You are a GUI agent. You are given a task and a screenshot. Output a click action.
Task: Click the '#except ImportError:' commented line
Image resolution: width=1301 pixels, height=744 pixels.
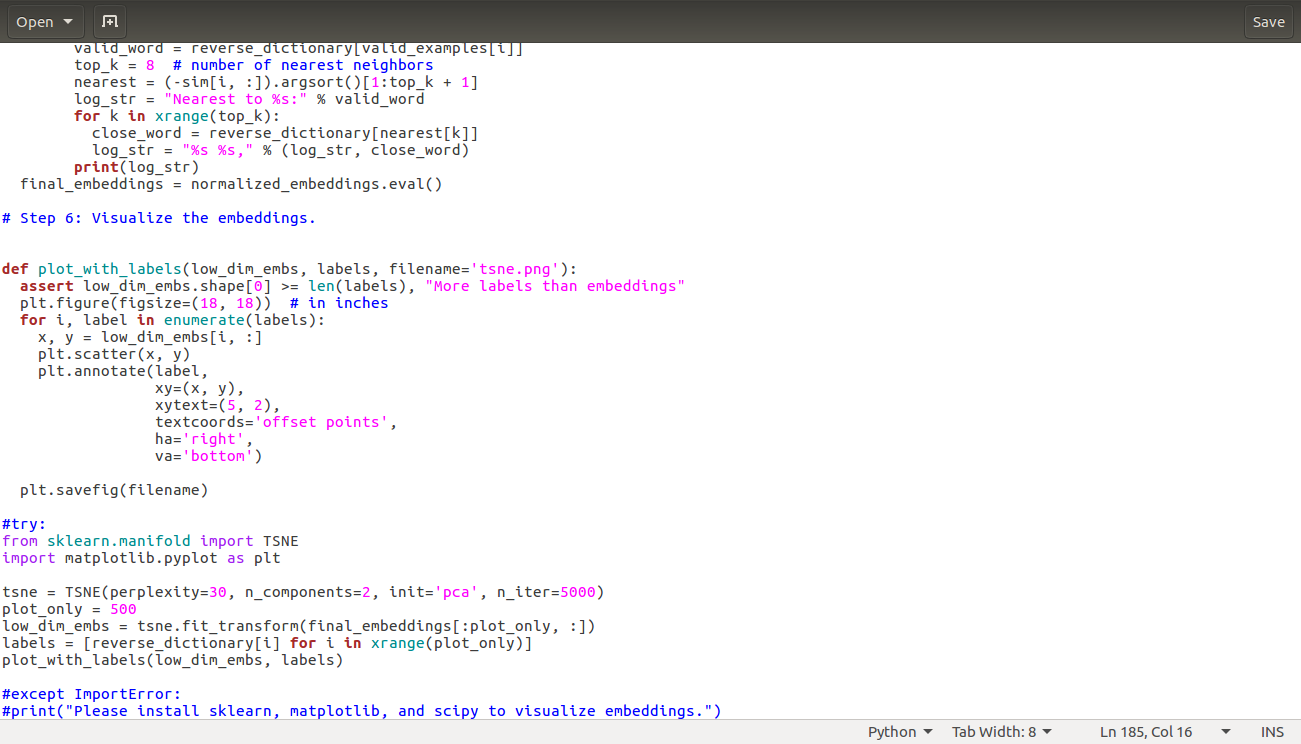(x=92, y=694)
